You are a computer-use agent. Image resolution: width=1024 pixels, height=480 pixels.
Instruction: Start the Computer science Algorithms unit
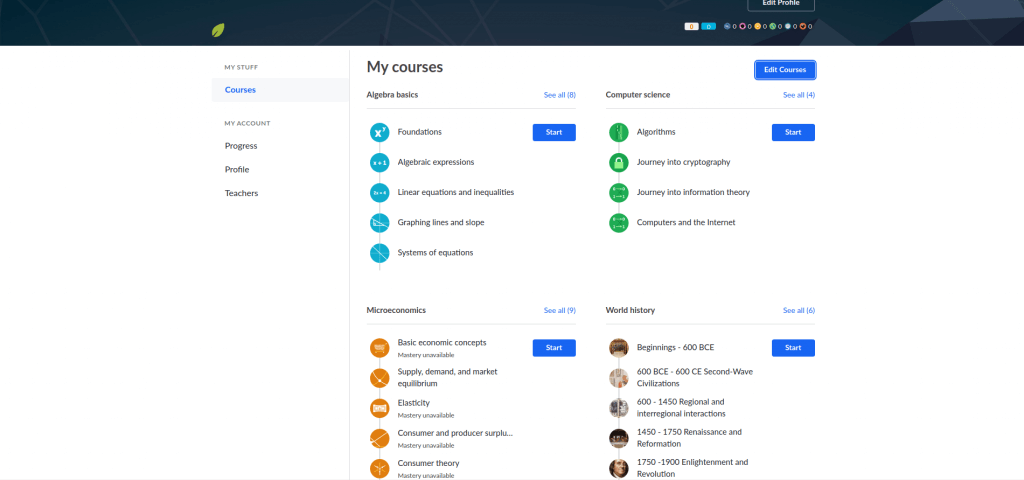pos(793,133)
